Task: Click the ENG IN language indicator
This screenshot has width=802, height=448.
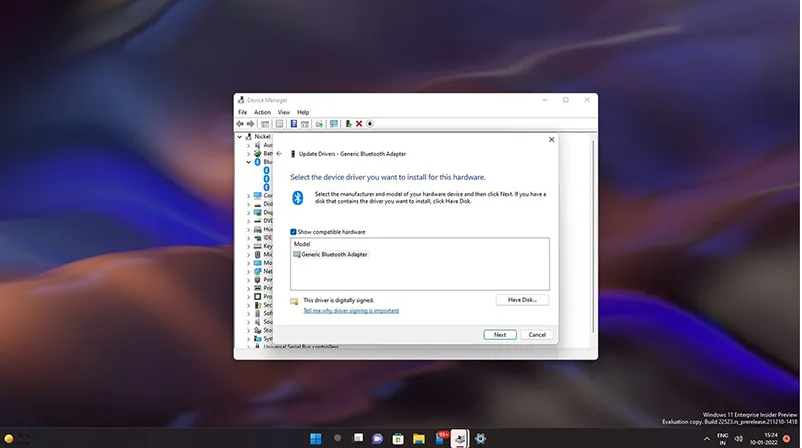Action: click(x=722, y=439)
